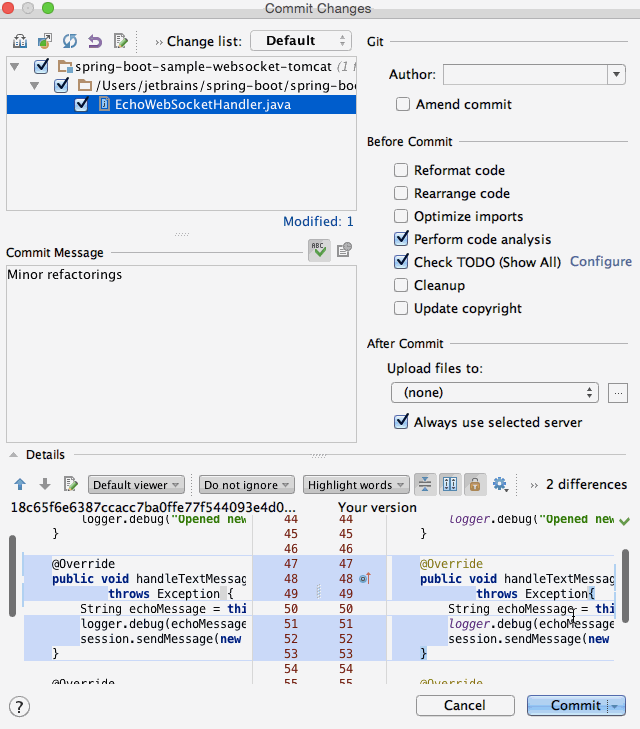Click the green checkmark inspection indicator
The width and height of the screenshot is (640, 729).
coord(625,521)
